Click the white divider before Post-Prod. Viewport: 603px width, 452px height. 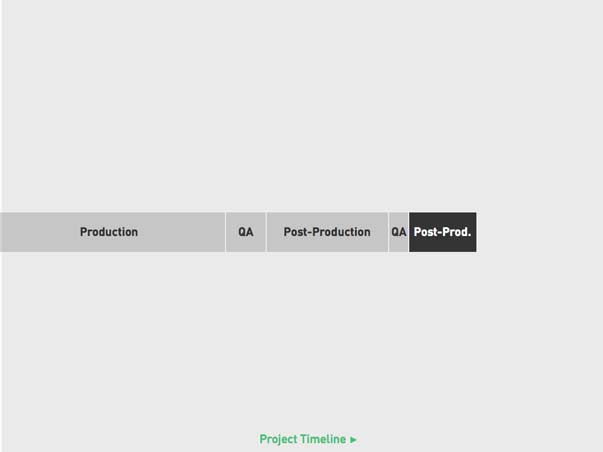point(408,232)
